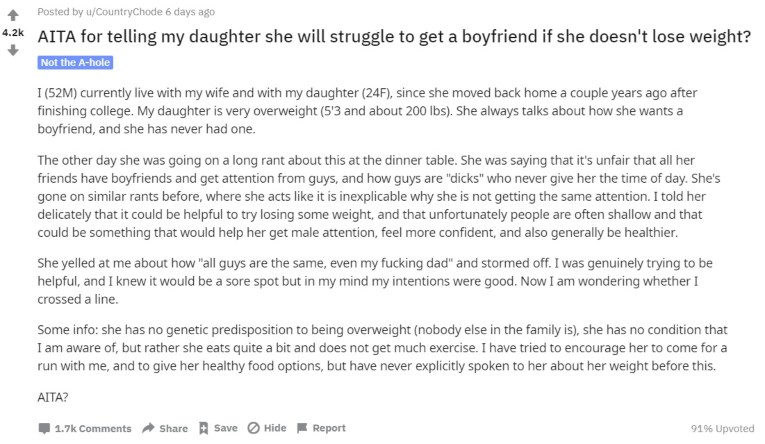This screenshot has width=765, height=444.
Task: Upvote the post with the up arrow
Action: pos(13,16)
